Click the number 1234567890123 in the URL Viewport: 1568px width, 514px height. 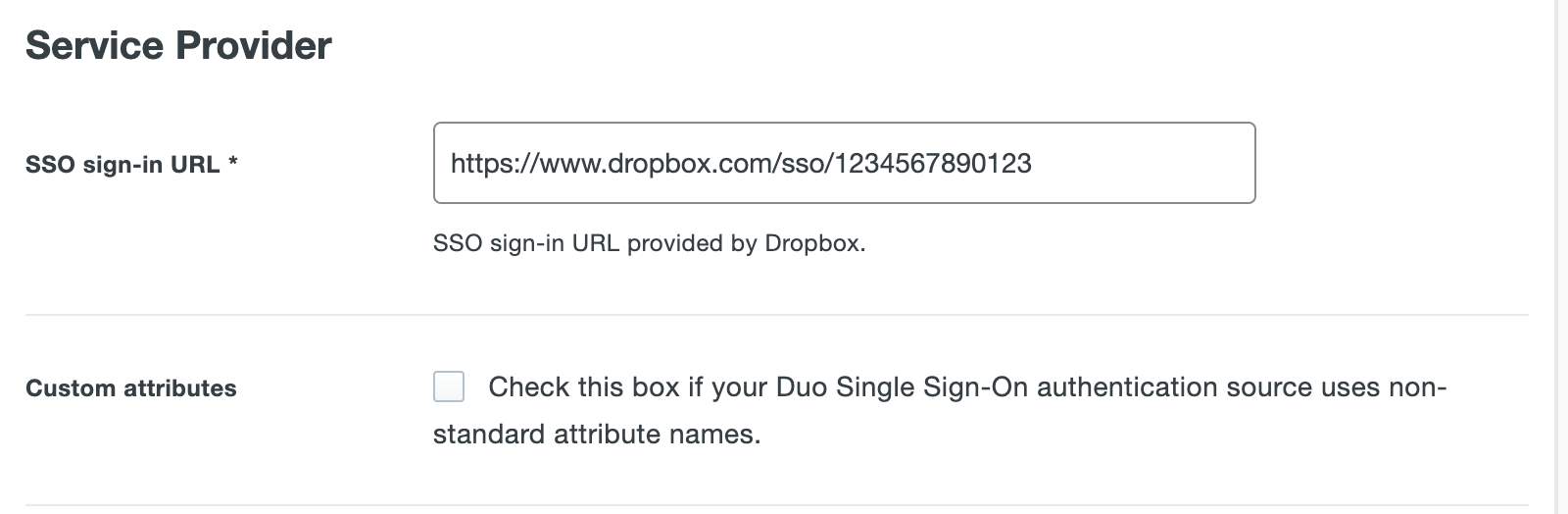(932, 163)
